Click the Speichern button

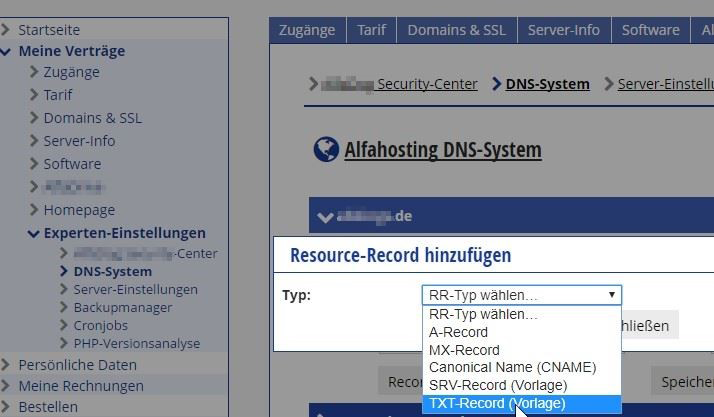pos(683,382)
